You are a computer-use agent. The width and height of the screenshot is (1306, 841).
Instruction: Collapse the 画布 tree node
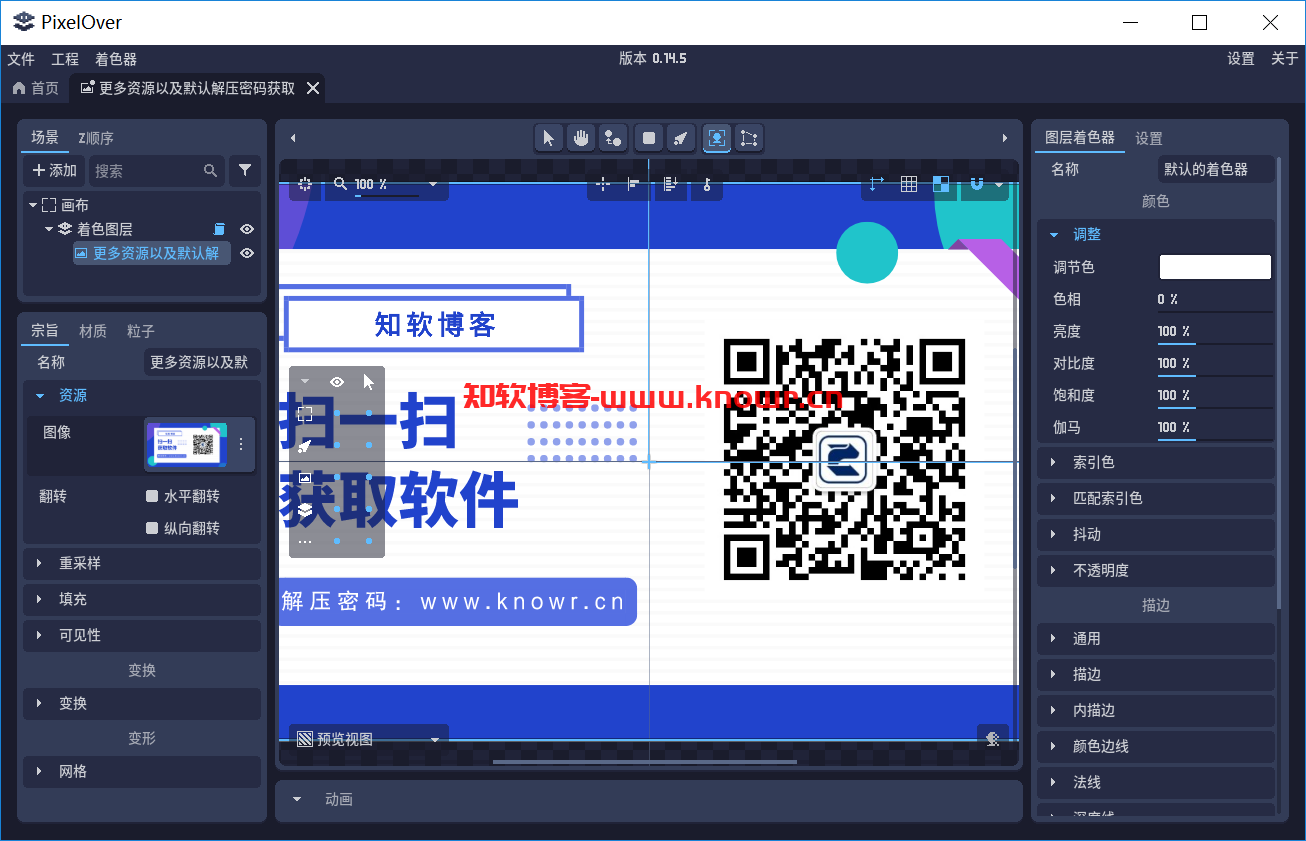click(x=33, y=205)
